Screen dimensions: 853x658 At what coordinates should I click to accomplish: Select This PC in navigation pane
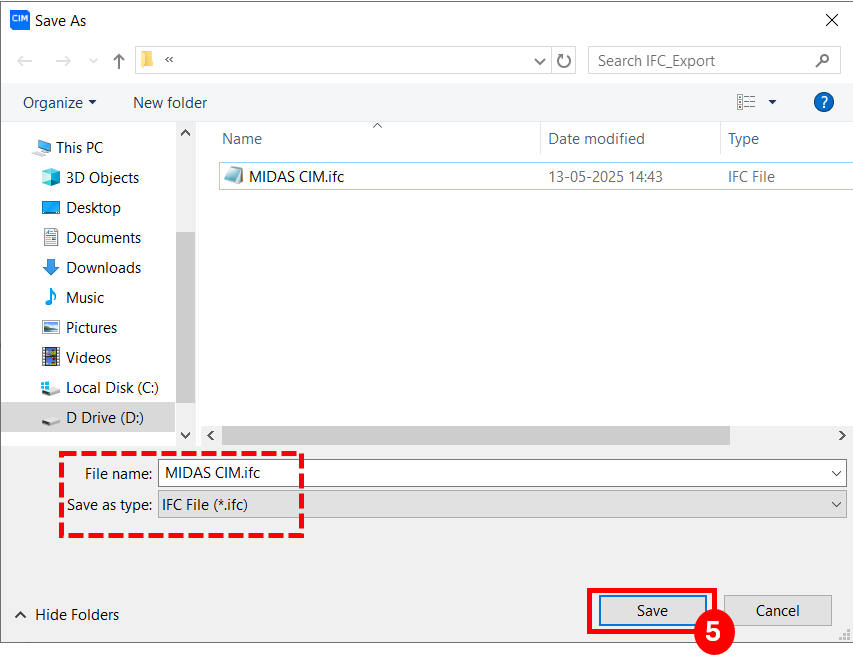(x=79, y=148)
